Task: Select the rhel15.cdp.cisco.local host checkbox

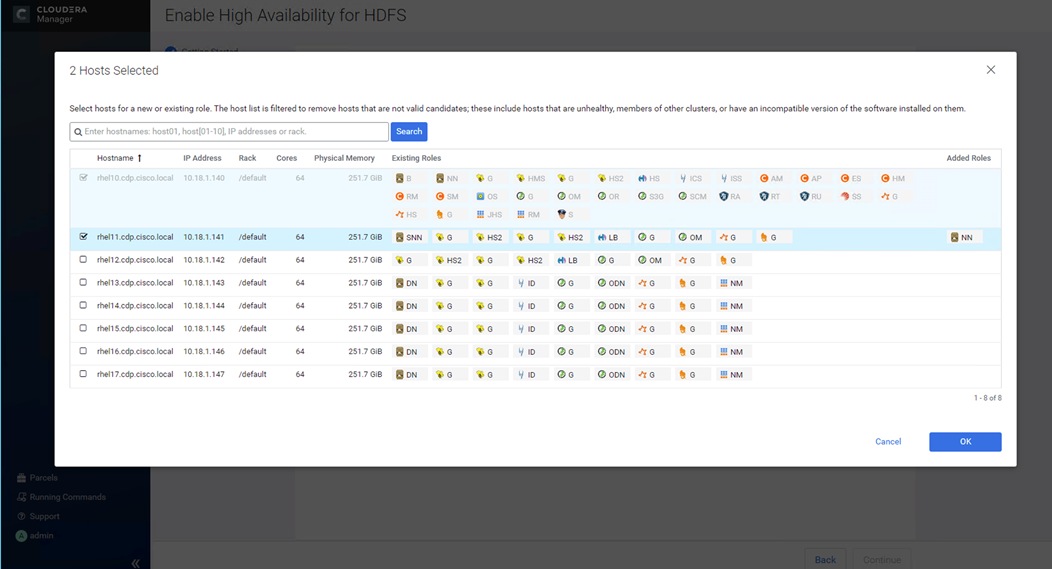Action: coord(83,328)
